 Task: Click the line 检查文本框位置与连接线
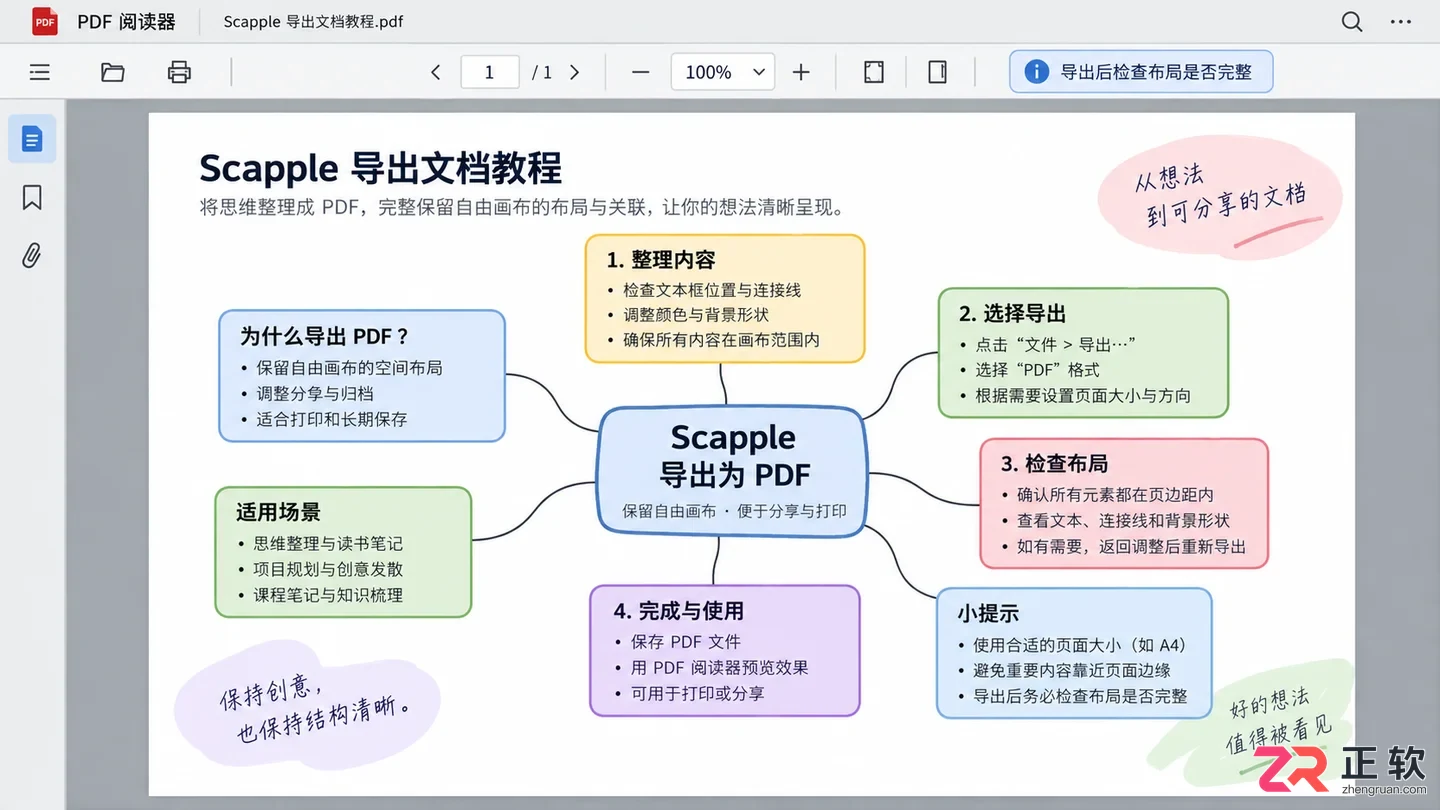(712, 290)
